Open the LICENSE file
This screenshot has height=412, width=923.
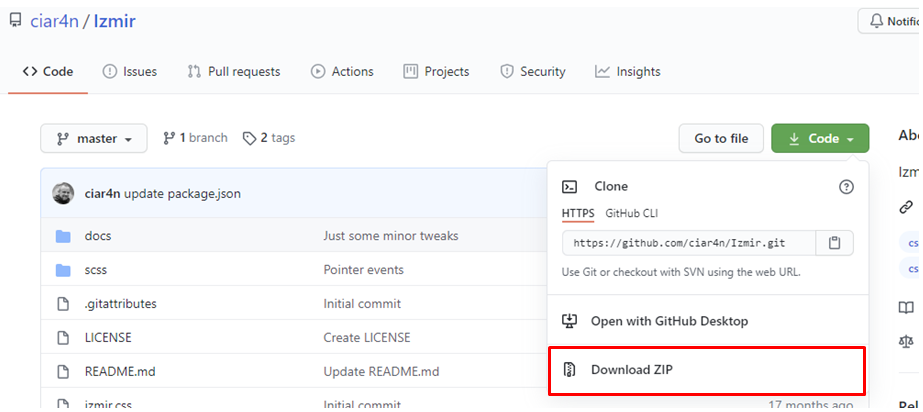coord(108,338)
